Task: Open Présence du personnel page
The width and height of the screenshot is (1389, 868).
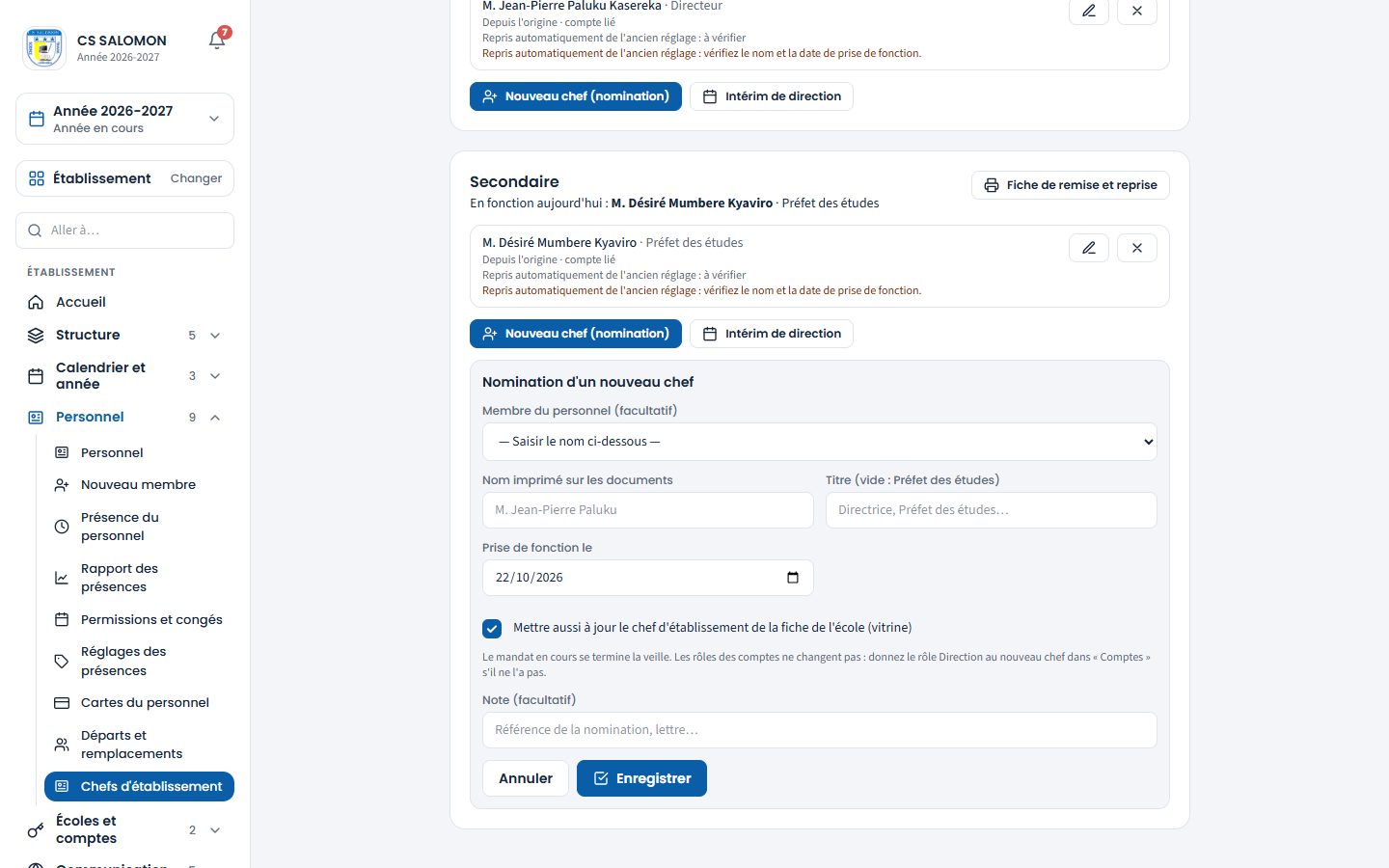Action: [139, 527]
